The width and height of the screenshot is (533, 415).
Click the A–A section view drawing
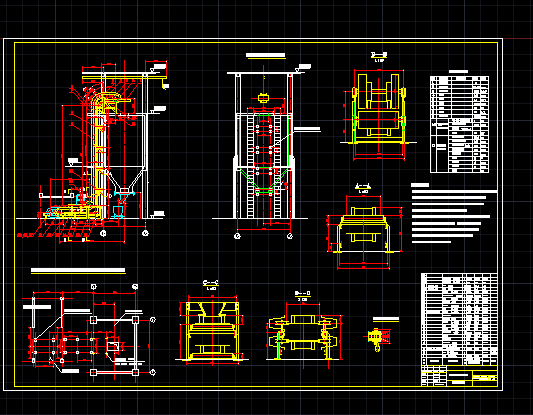pos(364,232)
